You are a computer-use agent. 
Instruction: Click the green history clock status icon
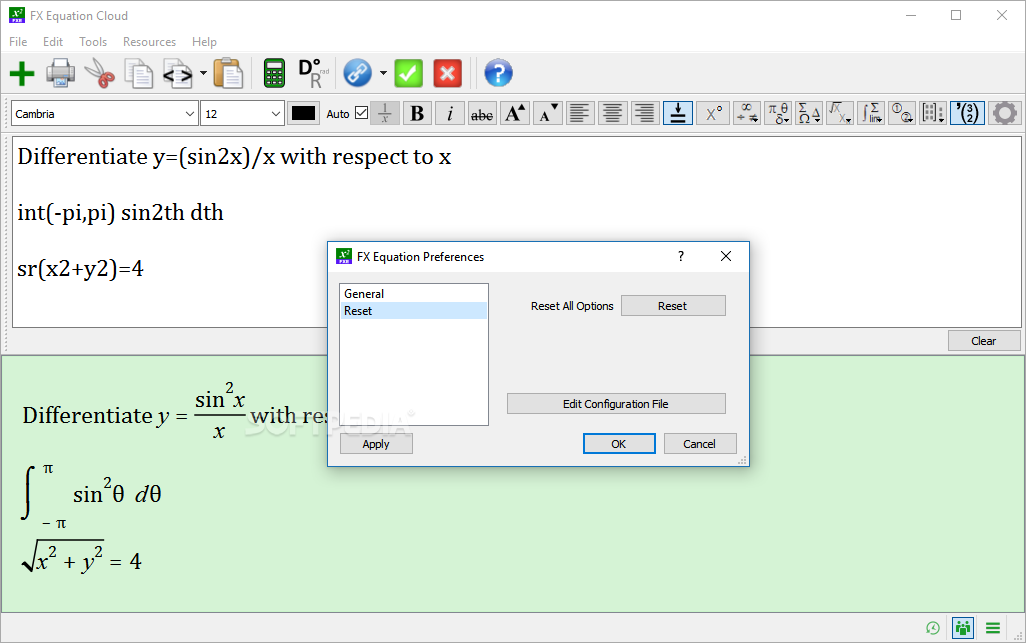tap(933, 629)
